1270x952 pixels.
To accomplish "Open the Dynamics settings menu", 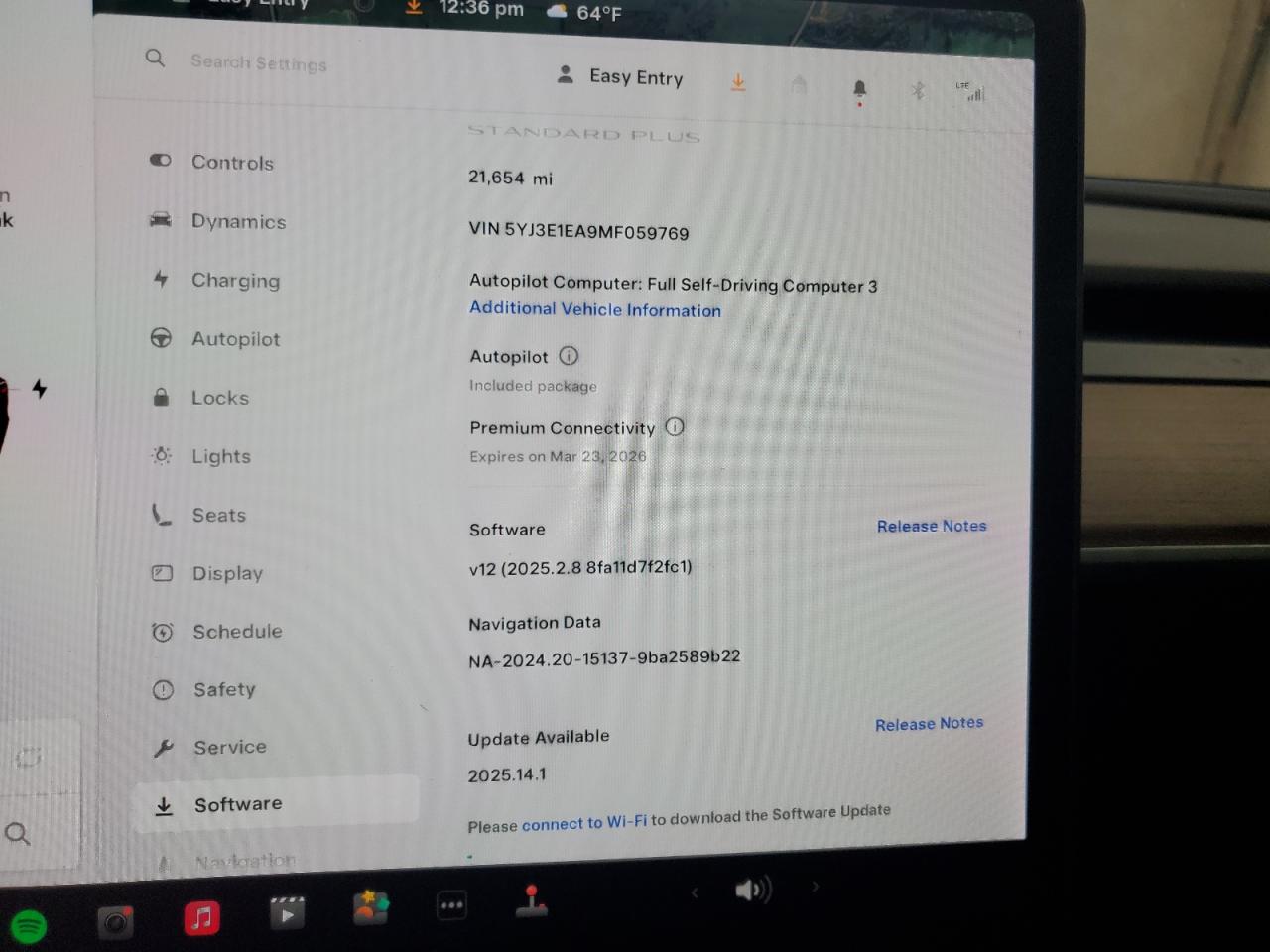I will click(x=217, y=221).
